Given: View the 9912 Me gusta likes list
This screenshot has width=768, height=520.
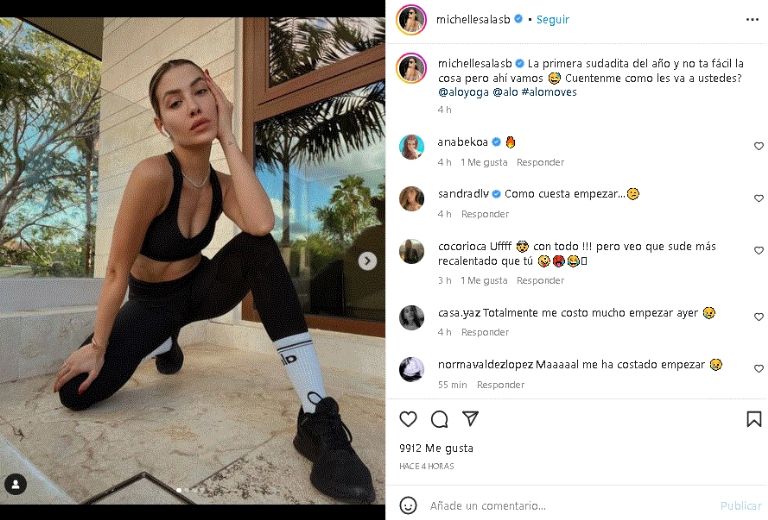Looking at the screenshot, I should (x=436, y=448).
